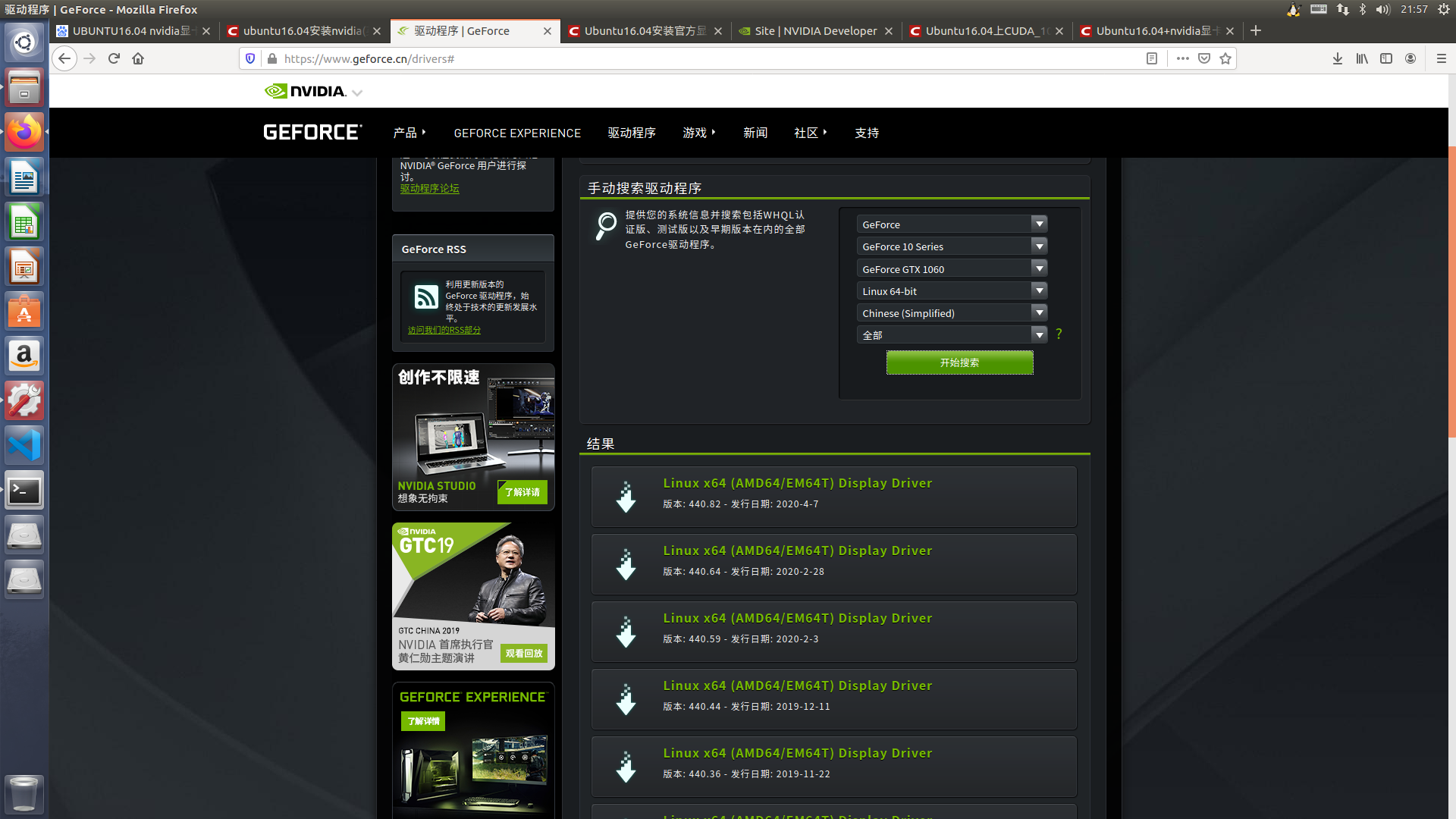Click the page vertical scrollbar thumb
This screenshot has height=819, width=1456.
coord(1451,292)
